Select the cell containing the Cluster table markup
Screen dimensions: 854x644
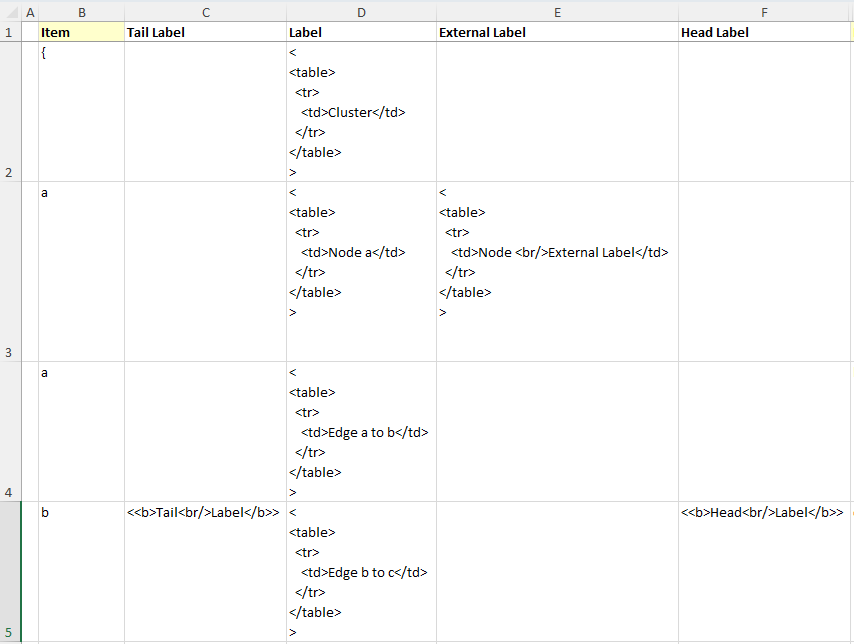361,112
